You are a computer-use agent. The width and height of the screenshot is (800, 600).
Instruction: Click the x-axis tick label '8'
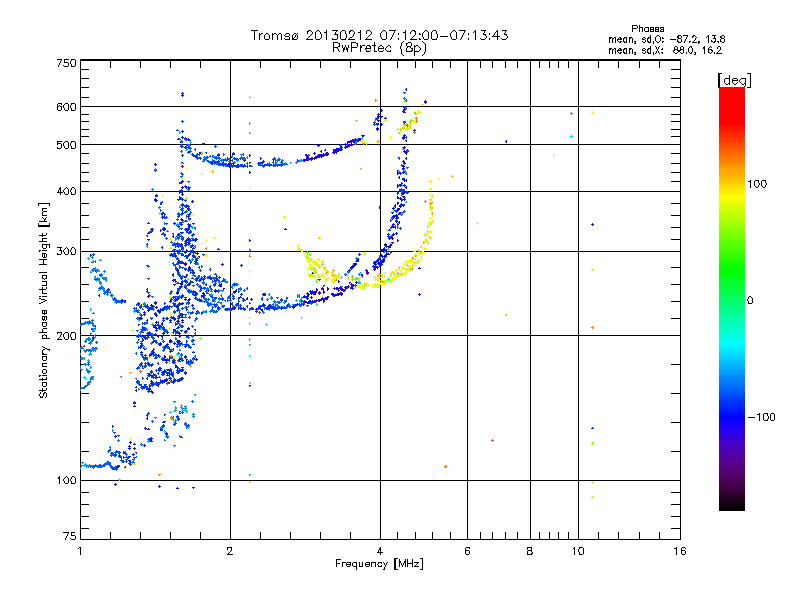pyautogui.click(x=530, y=551)
